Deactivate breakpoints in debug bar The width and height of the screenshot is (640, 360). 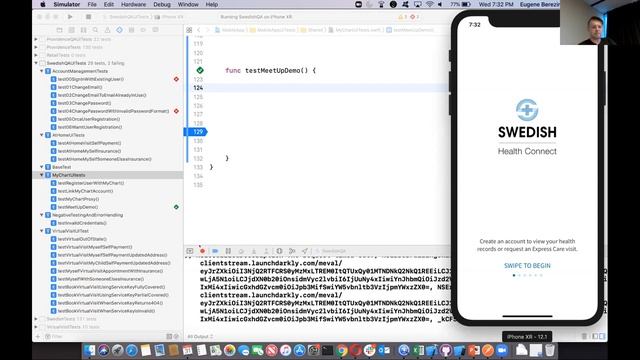coord(215,251)
